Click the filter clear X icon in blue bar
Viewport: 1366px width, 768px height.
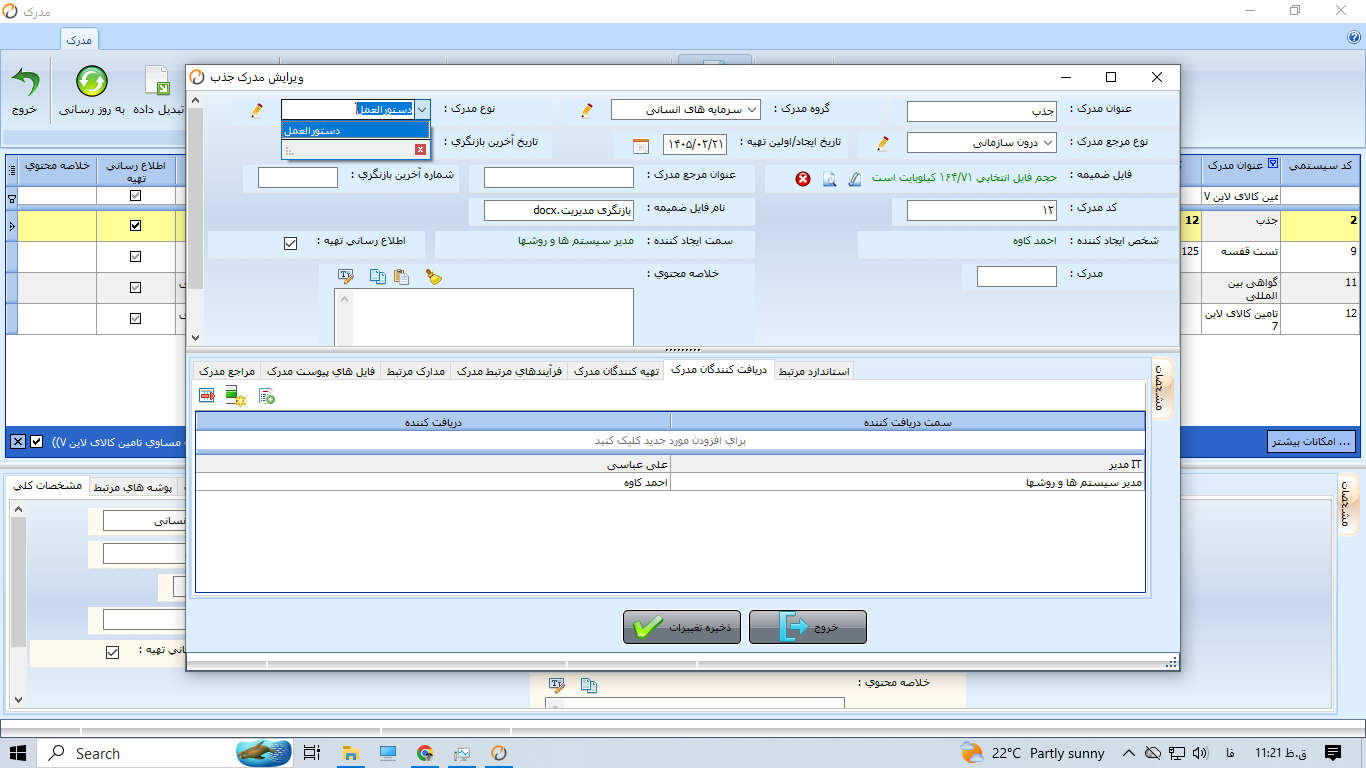[18, 441]
